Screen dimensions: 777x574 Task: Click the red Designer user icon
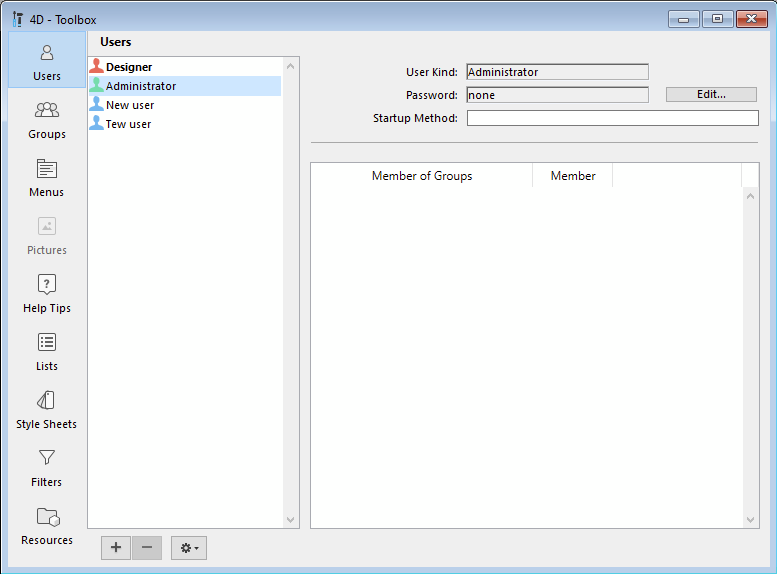pyautogui.click(x=97, y=66)
